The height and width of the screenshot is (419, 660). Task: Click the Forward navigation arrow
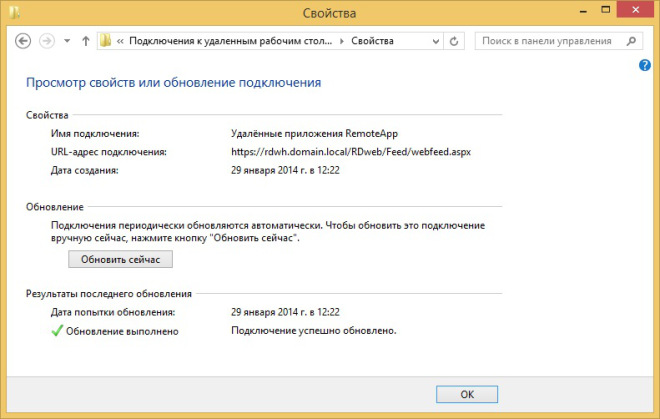pyautogui.click(x=46, y=41)
